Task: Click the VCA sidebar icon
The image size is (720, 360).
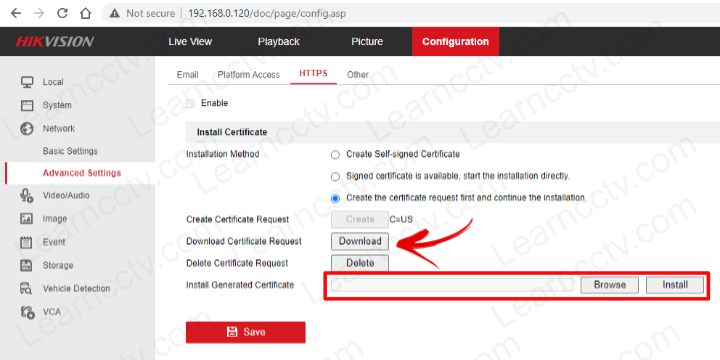Action: click(x=27, y=312)
